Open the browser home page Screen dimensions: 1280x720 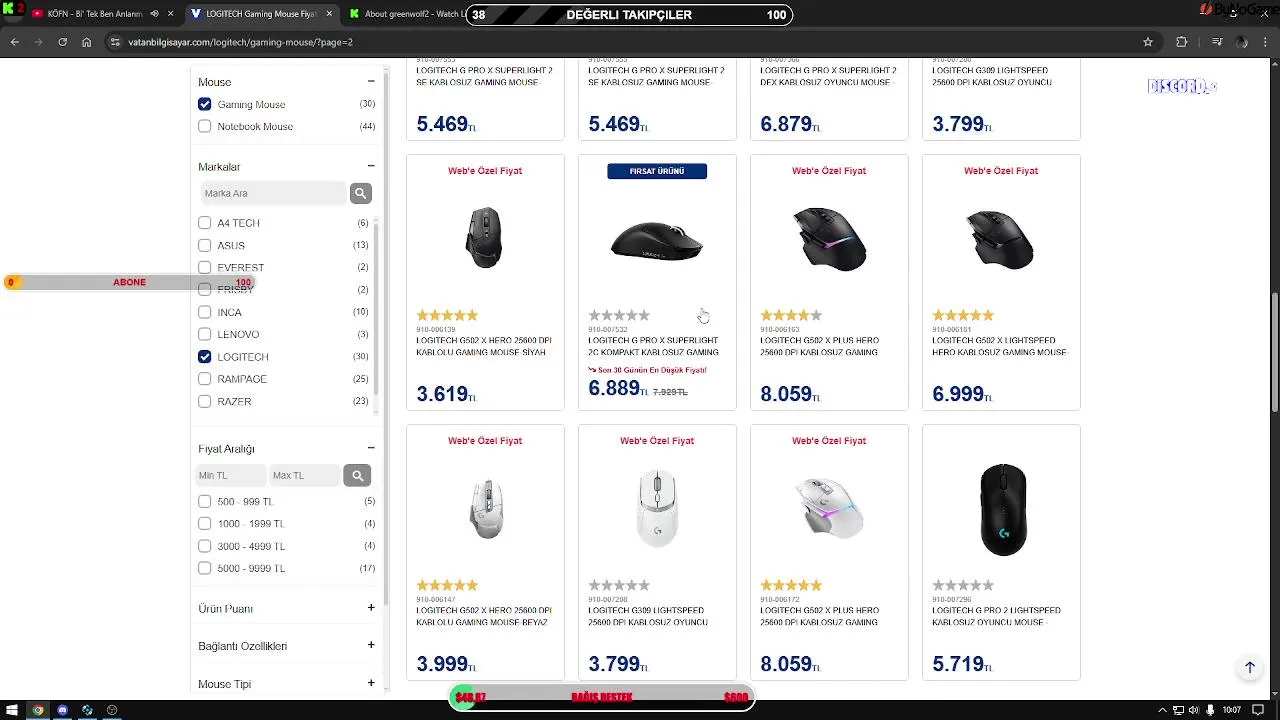(x=87, y=42)
